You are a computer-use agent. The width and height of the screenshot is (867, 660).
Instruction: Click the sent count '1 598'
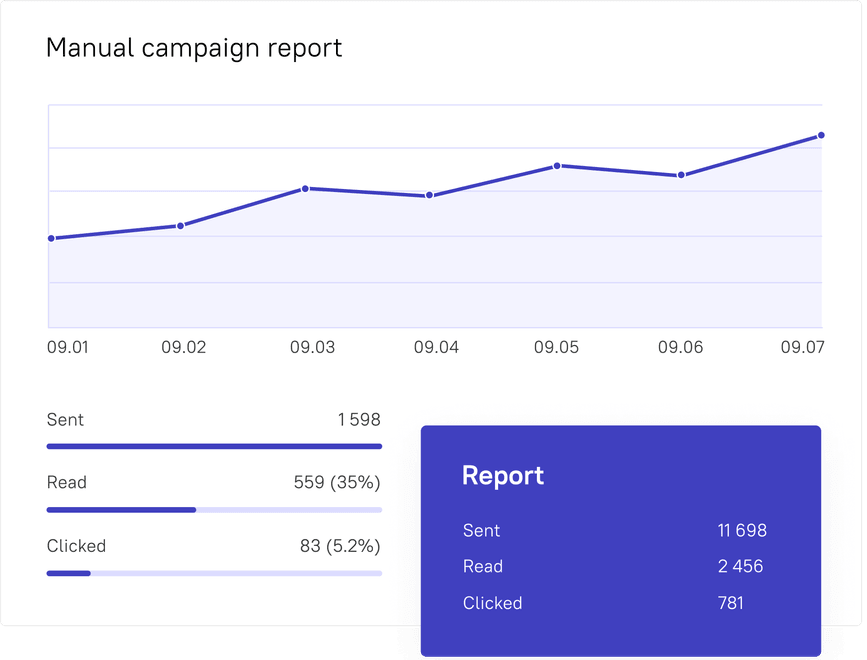point(359,420)
